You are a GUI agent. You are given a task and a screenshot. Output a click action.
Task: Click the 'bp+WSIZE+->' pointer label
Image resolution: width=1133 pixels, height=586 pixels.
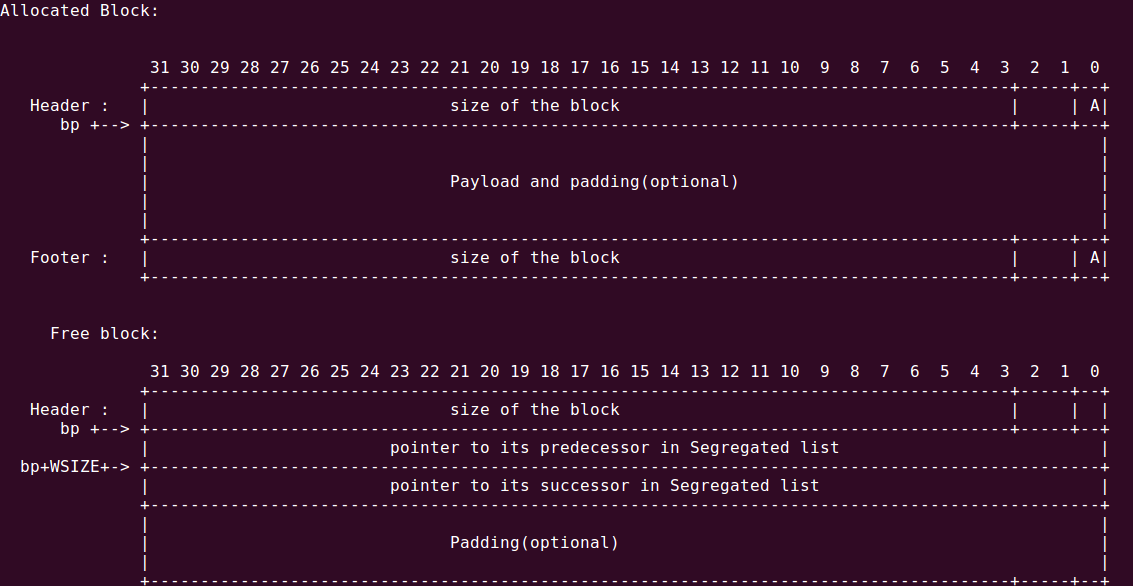click(x=75, y=467)
